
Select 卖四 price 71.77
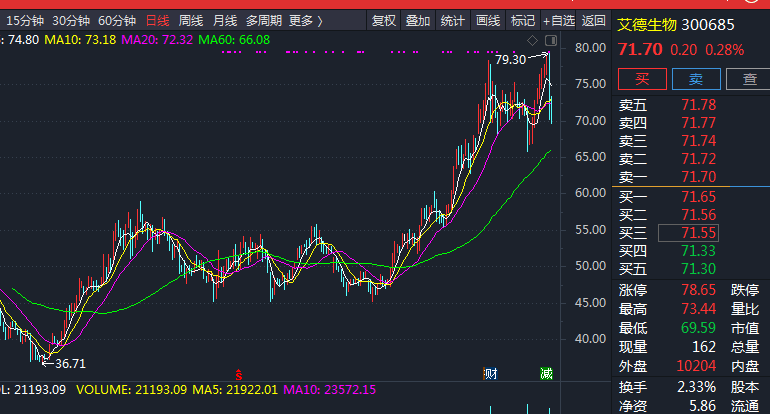pyautogui.click(x=699, y=123)
